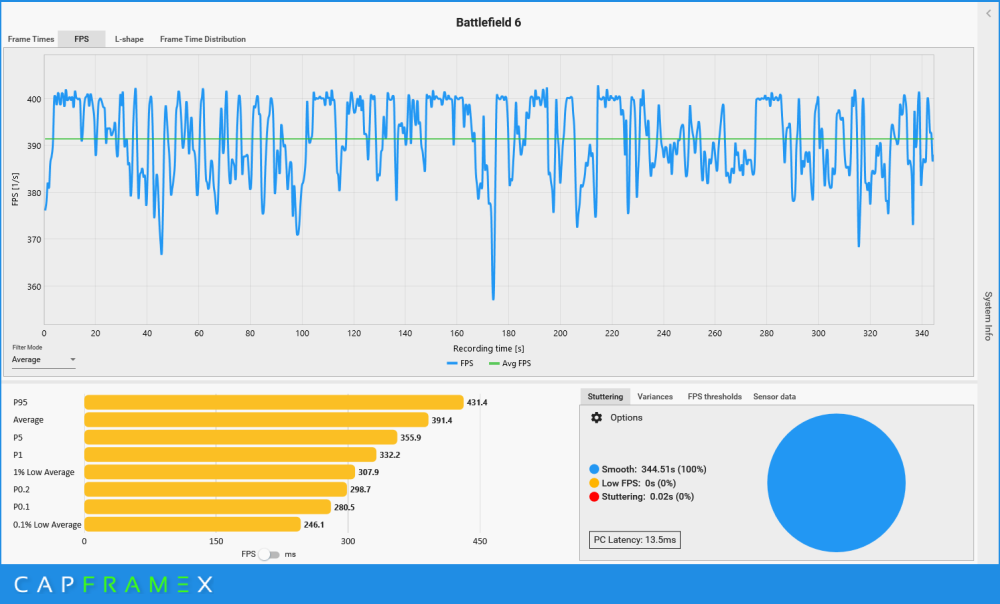The image size is (1000, 604).
Task: Switch to the L-shape tab
Action: [x=129, y=39]
